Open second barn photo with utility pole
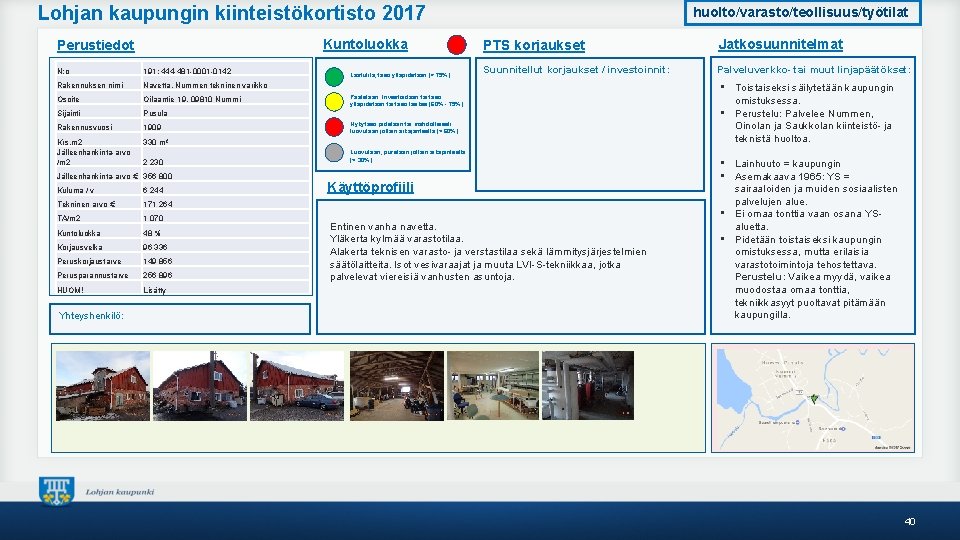 click(x=200, y=386)
